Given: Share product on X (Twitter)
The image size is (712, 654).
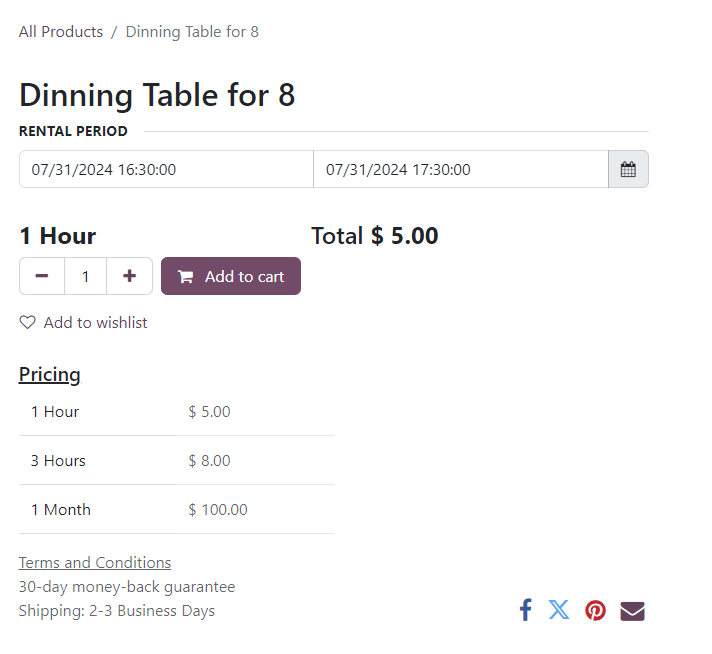Looking at the screenshot, I should tap(559, 610).
